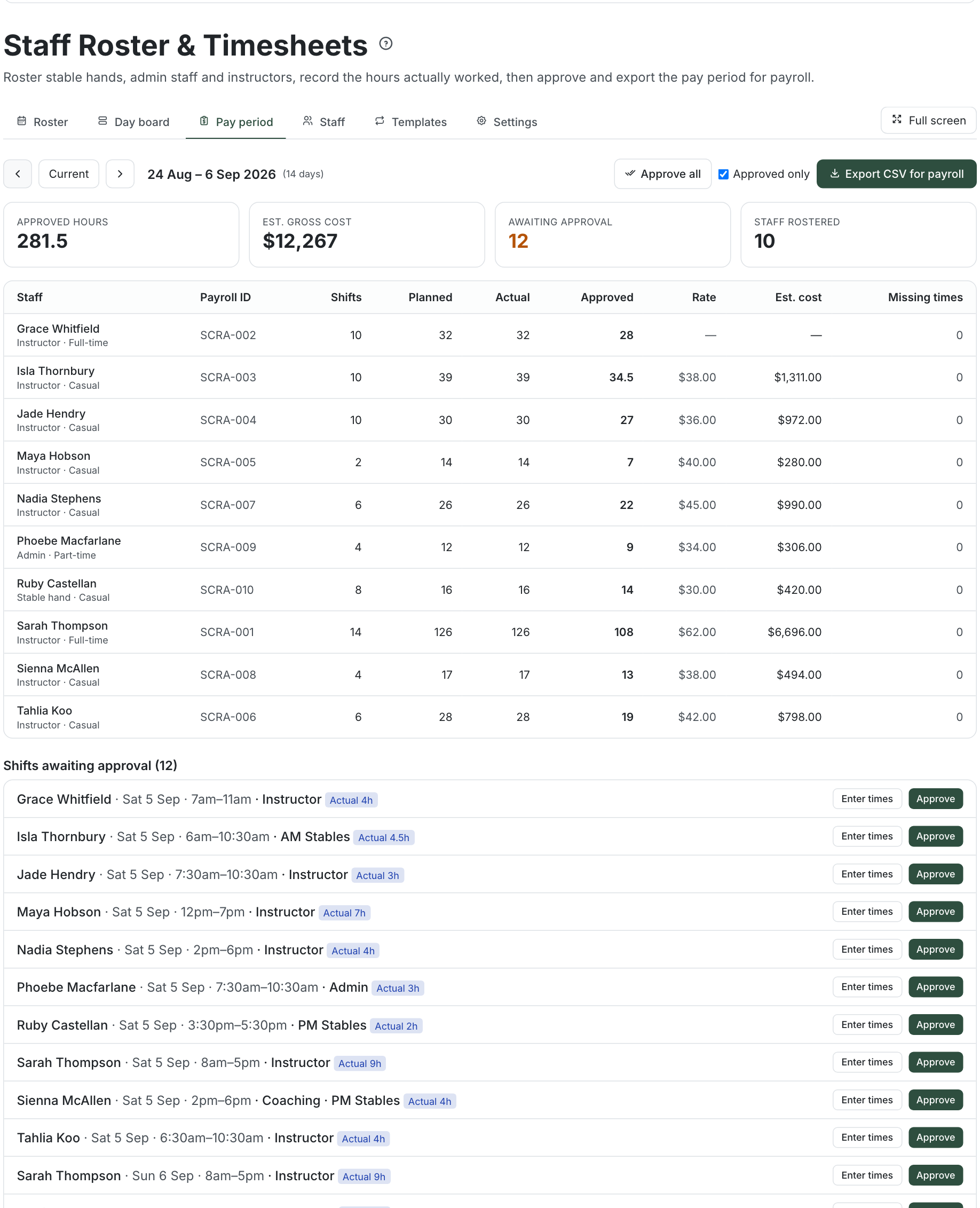The height and width of the screenshot is (1208, 980).
Task: Click Maya Hobson's $280.00 cost
Action: tap(799, 462)
